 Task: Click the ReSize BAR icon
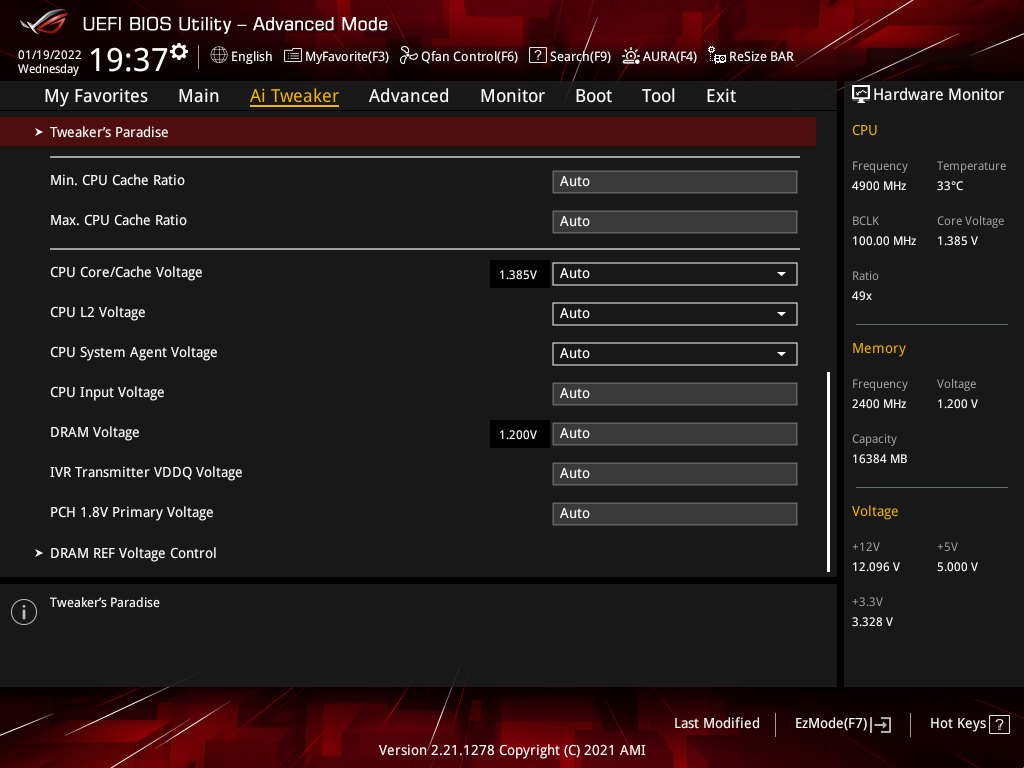716,56
